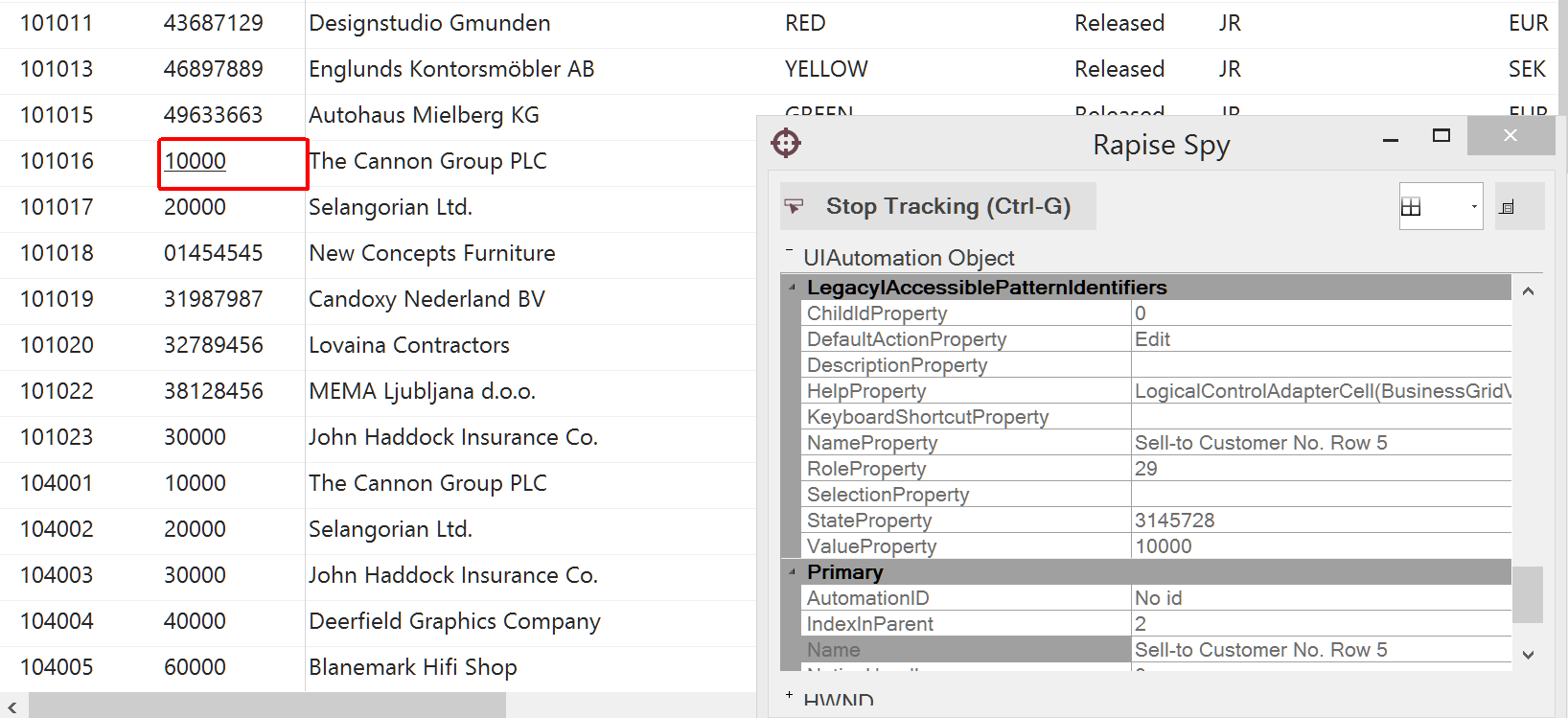Collapse the LegacyIAccessiblePatternIdentifiers group
Viewport: 1568px width, 718px height.
(x=793, y=288)
